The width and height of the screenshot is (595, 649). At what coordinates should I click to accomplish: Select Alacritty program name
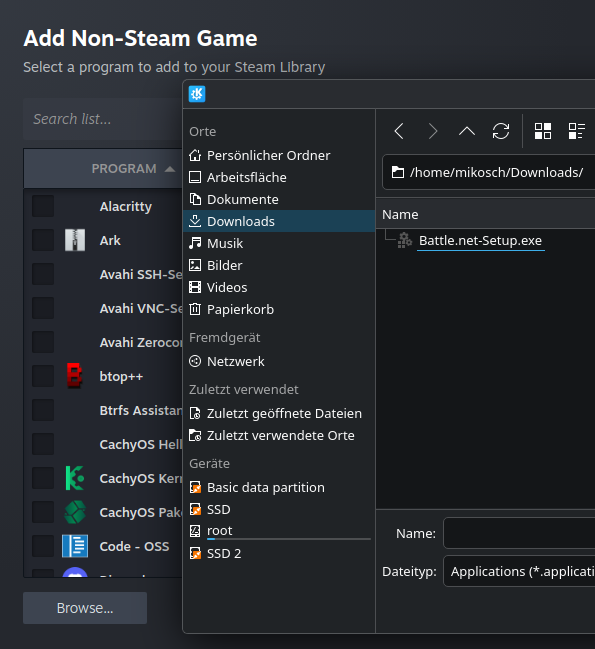(126, 207)
